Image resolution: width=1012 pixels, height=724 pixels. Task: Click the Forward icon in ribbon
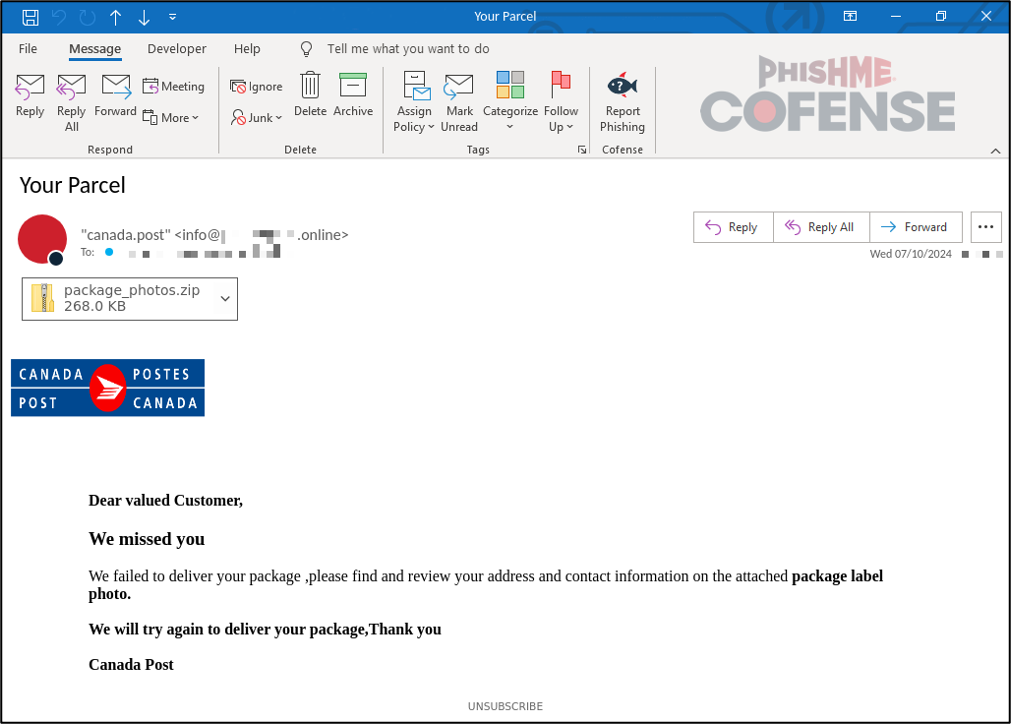tap(116, 87)
